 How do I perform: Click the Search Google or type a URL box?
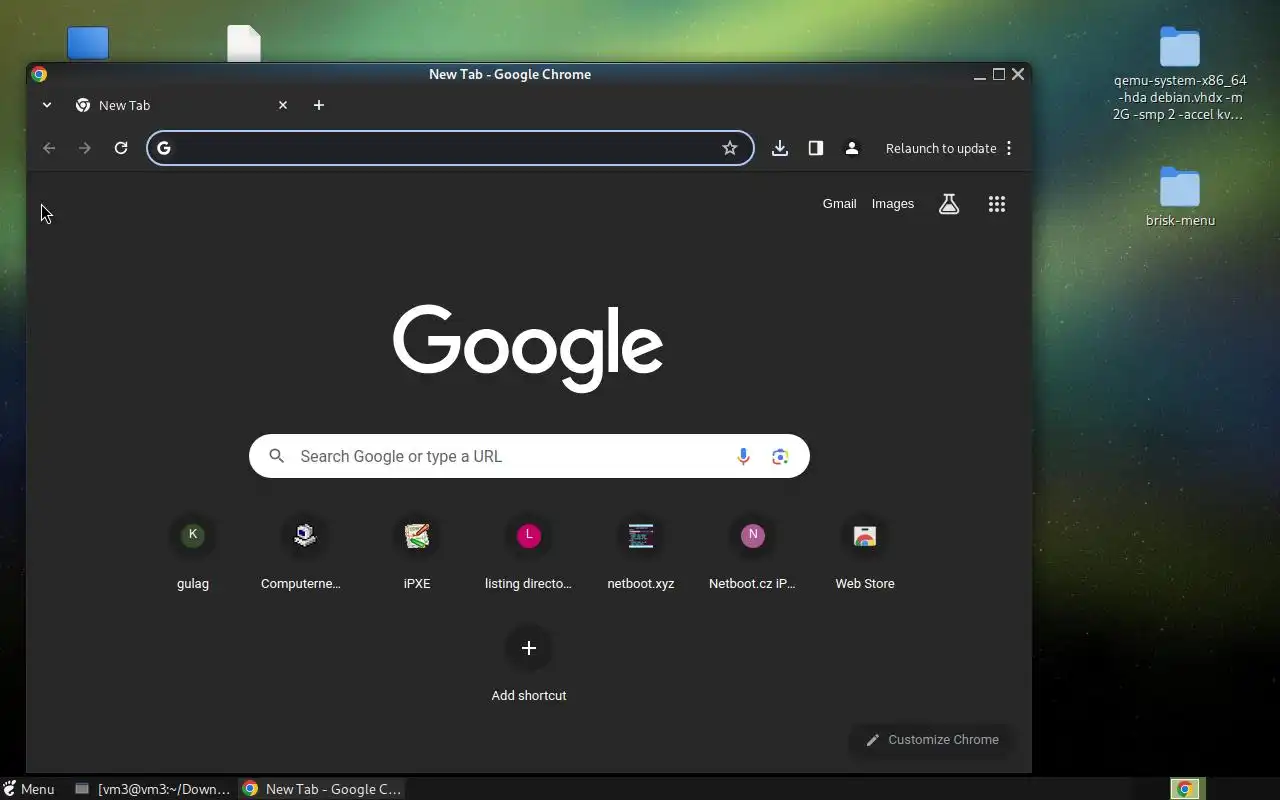click(x=529, y=456)
